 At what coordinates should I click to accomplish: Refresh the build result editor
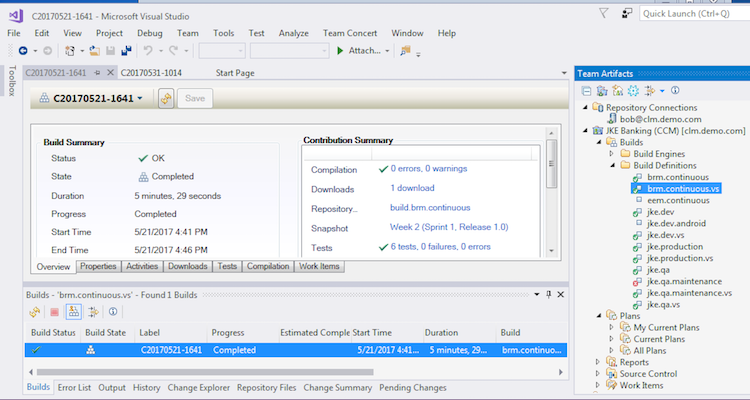click(166, 98)
